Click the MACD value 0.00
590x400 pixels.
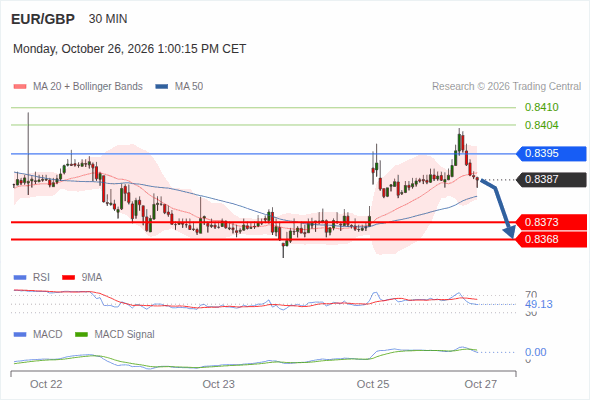click(x=536, y=352)
